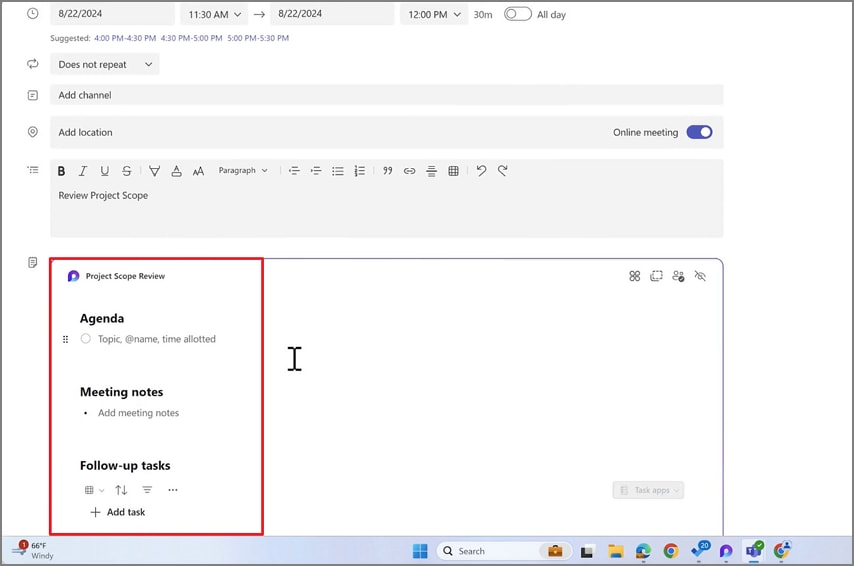Screen dimensions: 854x566
Task: Open font color tool
Action: coord(176,171)
